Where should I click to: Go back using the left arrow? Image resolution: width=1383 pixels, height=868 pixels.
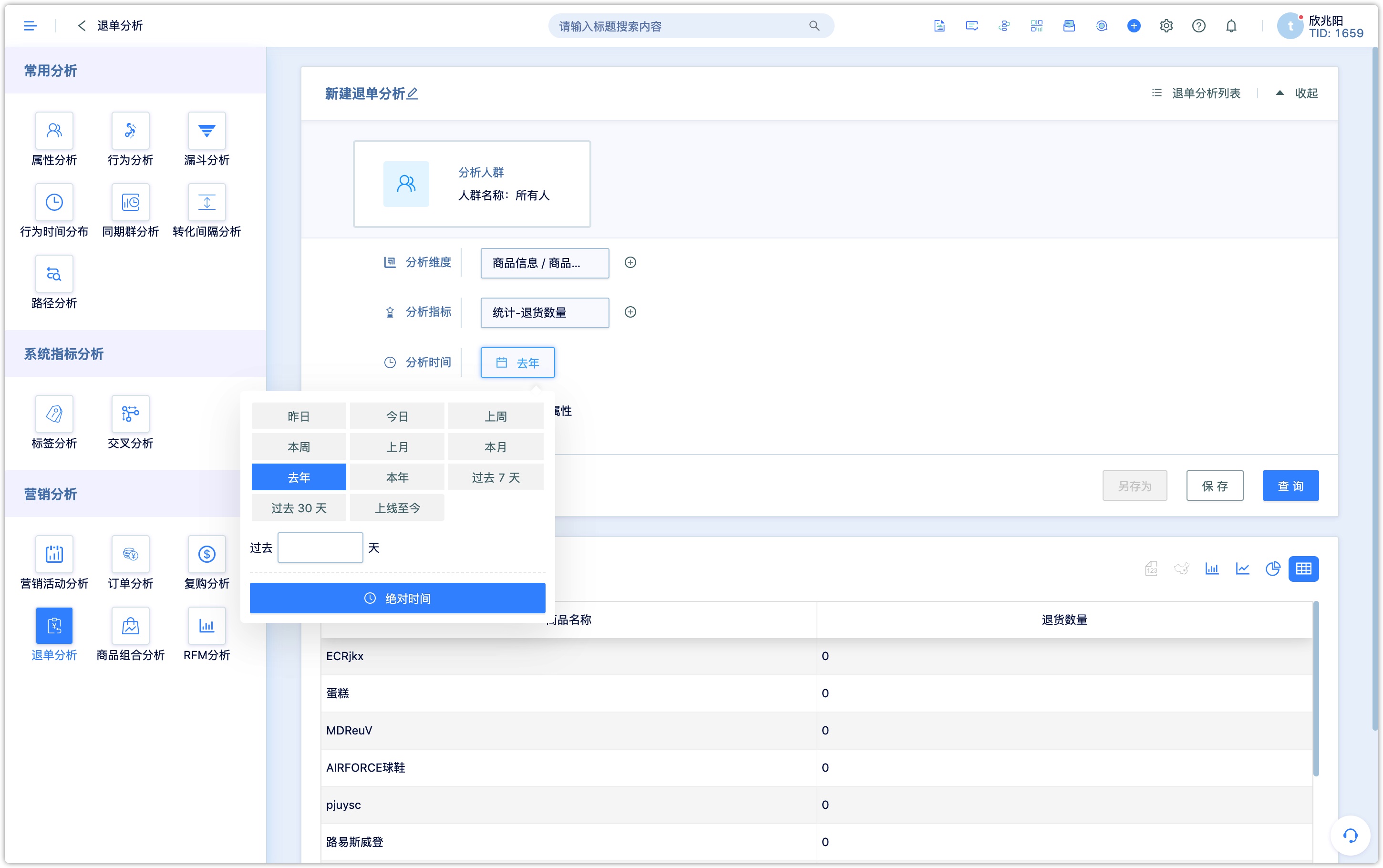click(82, 26)
